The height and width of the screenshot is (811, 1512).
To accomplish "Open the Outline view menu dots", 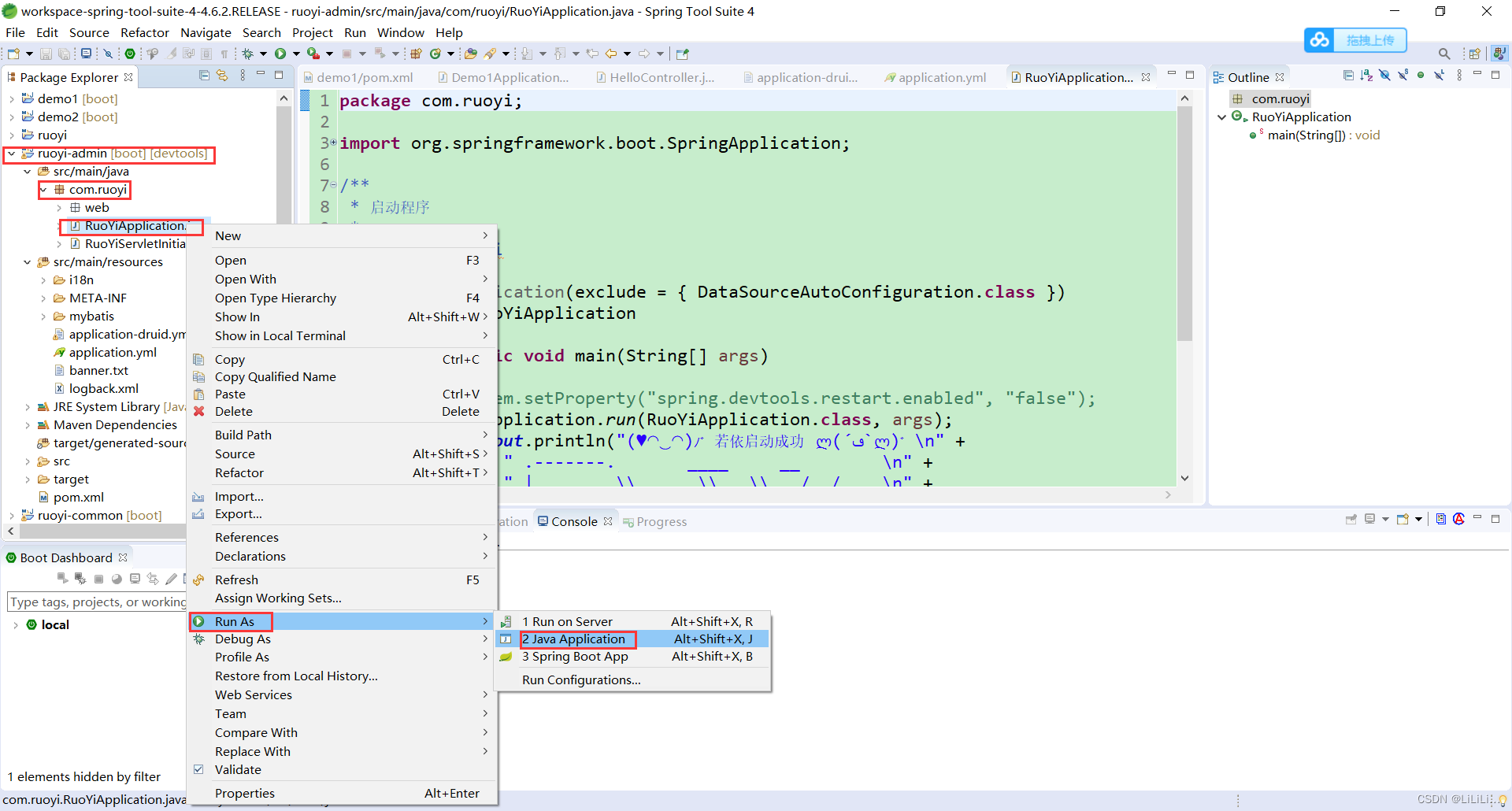I will pos(1459,76).
